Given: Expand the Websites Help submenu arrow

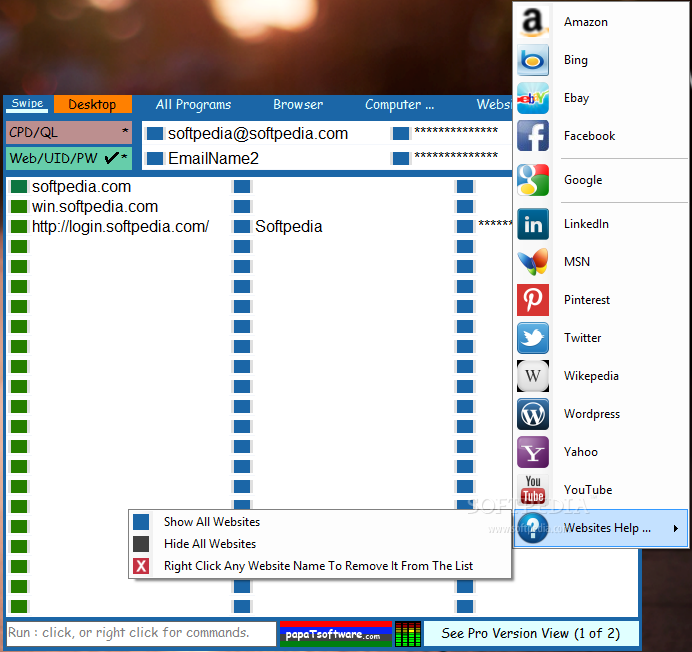Looking at the screenshot, I should pos(676,528).
